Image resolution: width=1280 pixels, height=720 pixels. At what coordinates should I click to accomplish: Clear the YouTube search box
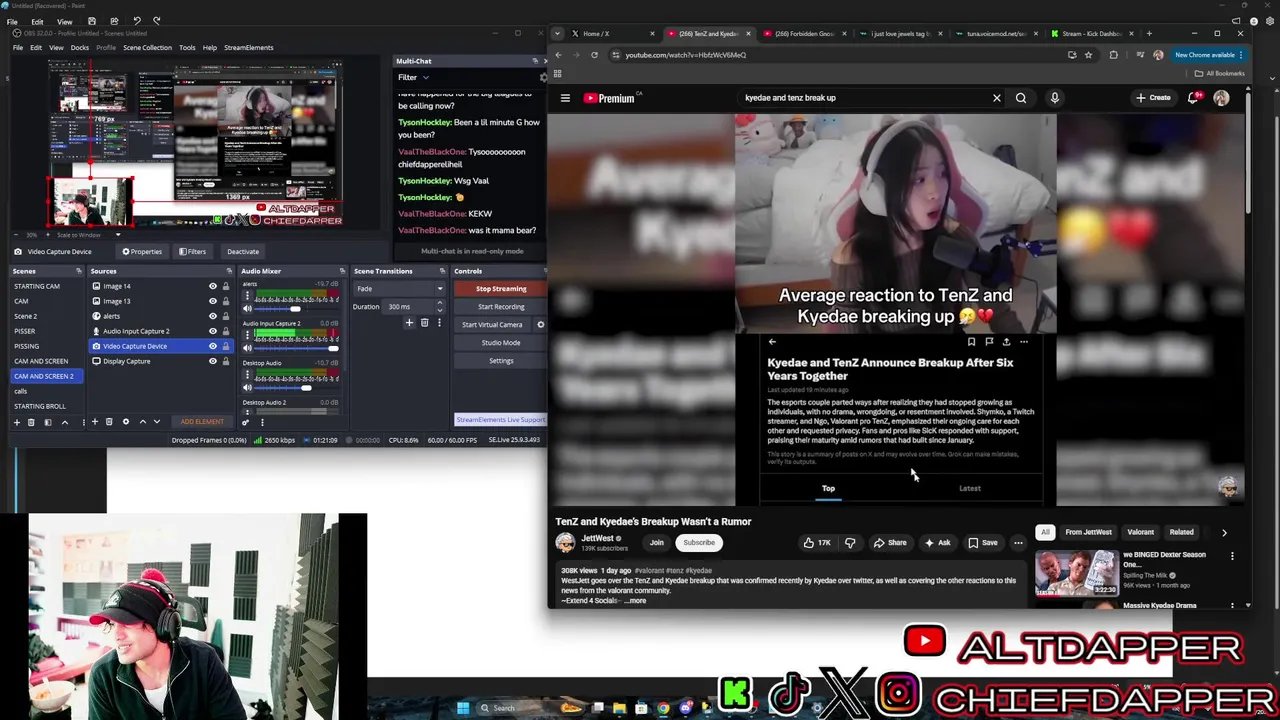(997, 98)
